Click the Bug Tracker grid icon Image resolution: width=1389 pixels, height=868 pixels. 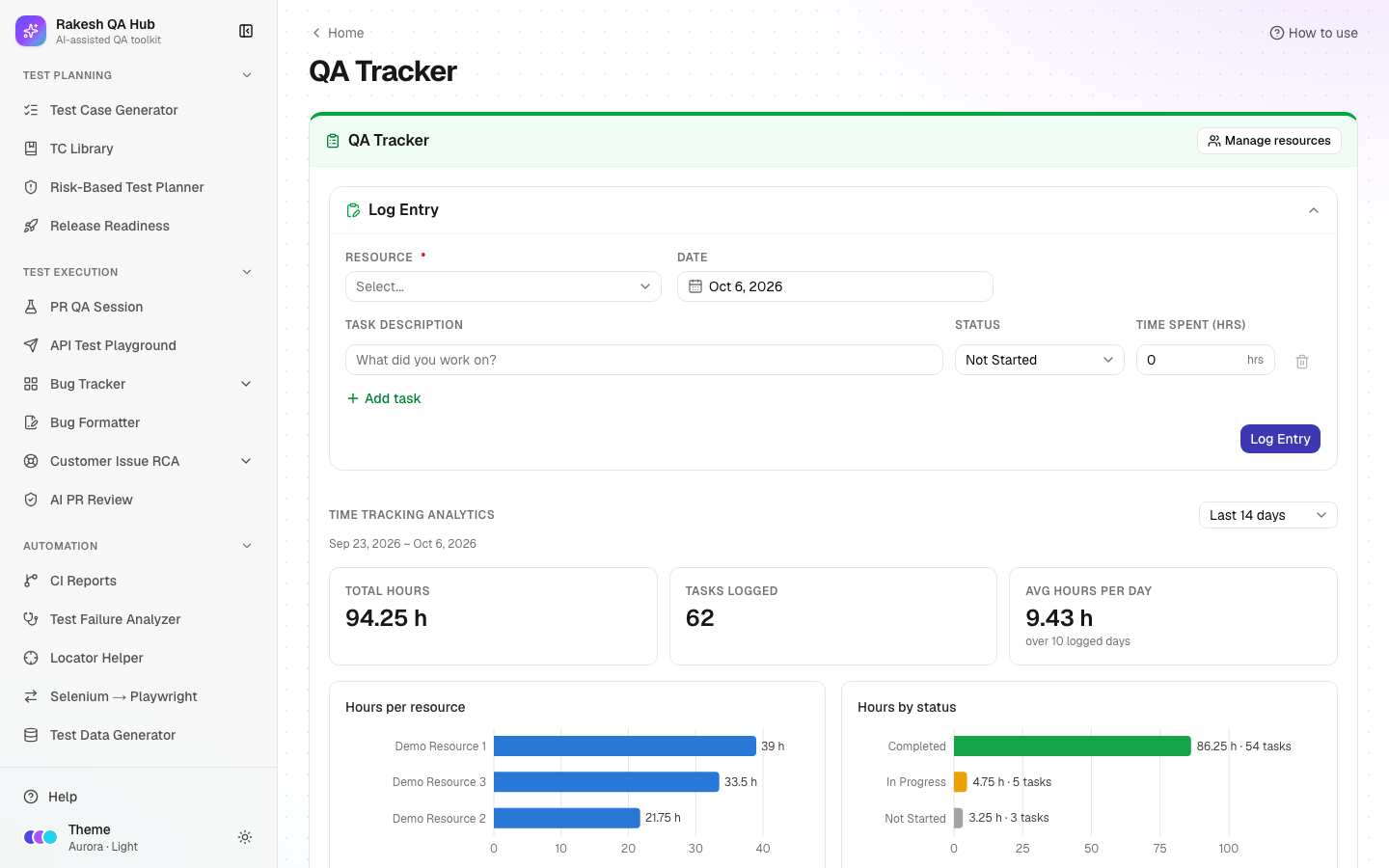point(31,384)
